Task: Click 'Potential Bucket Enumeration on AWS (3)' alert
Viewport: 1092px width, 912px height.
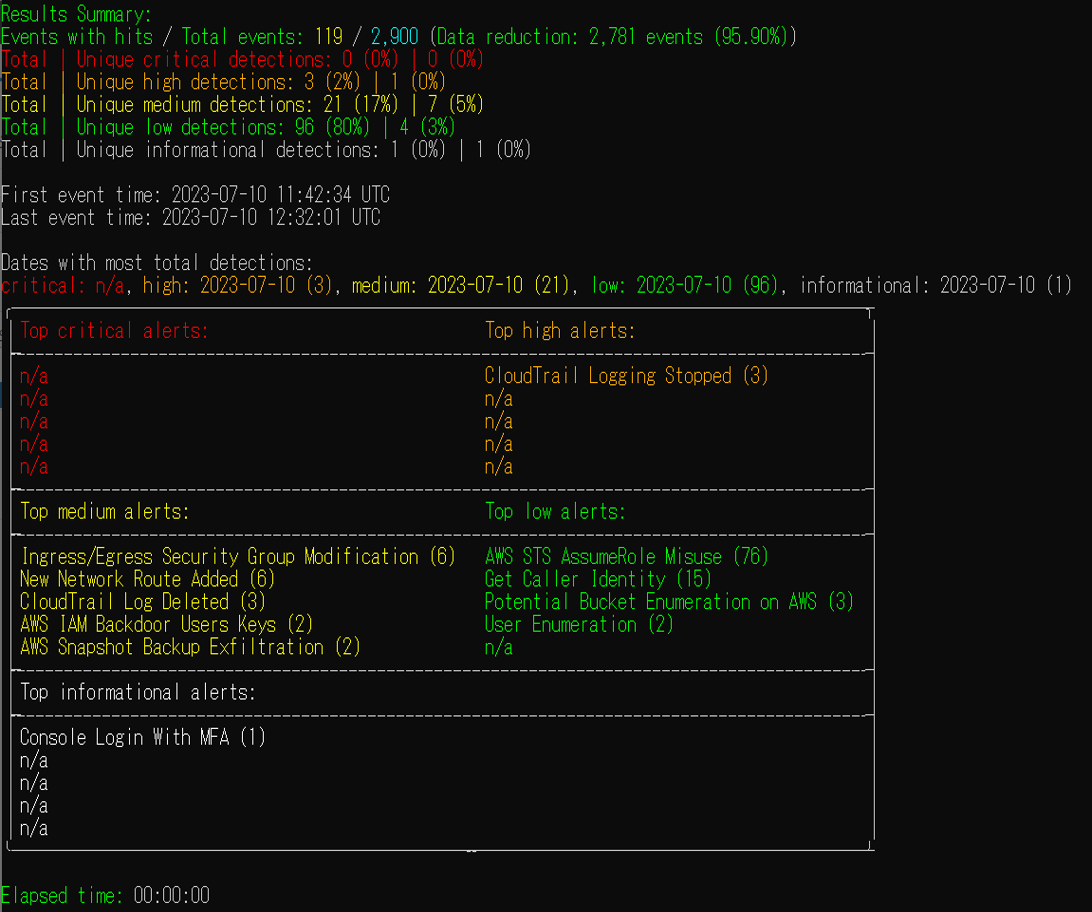Action: coord(669,602)
